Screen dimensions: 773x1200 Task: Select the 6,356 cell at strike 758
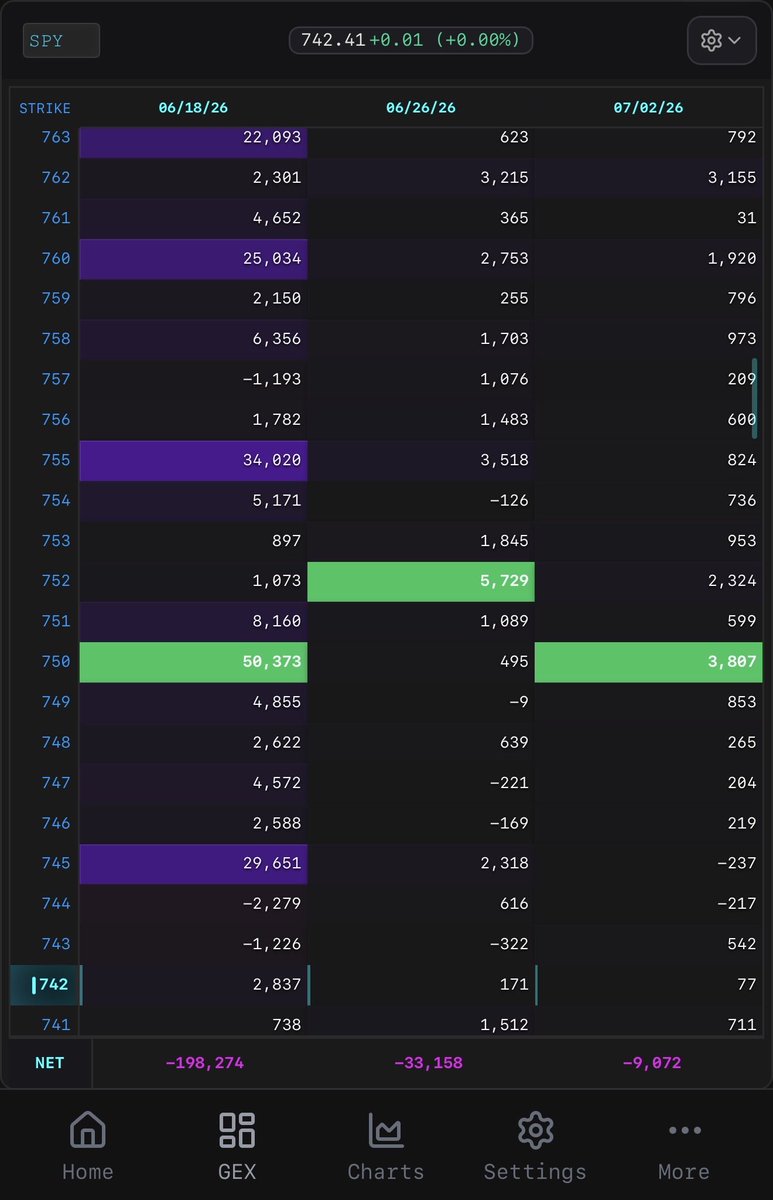coord(193,339)
